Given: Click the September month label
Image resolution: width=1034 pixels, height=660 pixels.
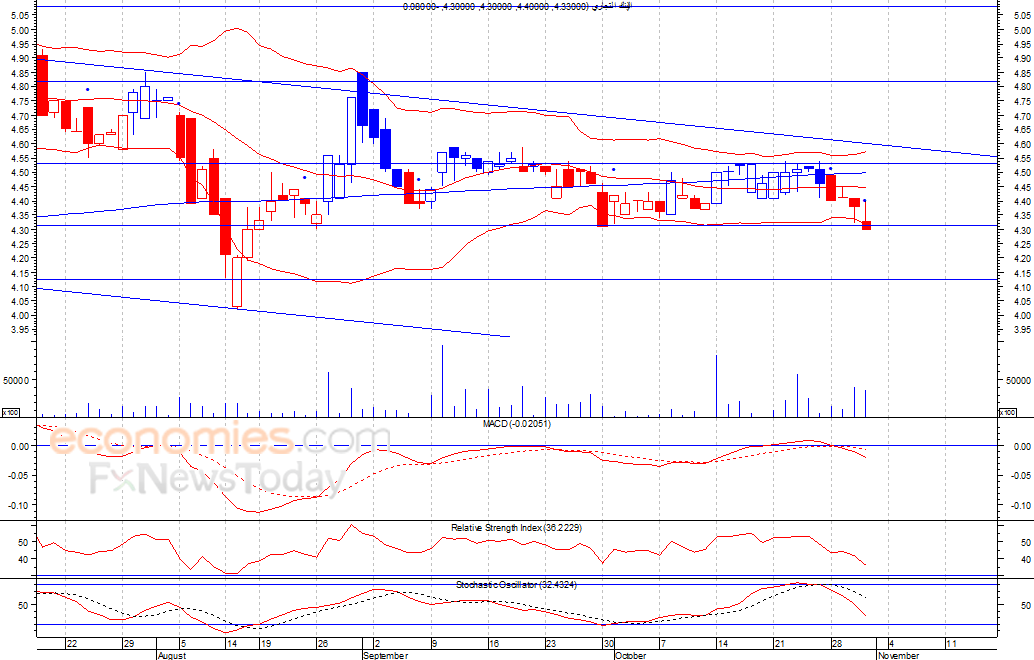Looking at the screenshot, I should point(385,655).
